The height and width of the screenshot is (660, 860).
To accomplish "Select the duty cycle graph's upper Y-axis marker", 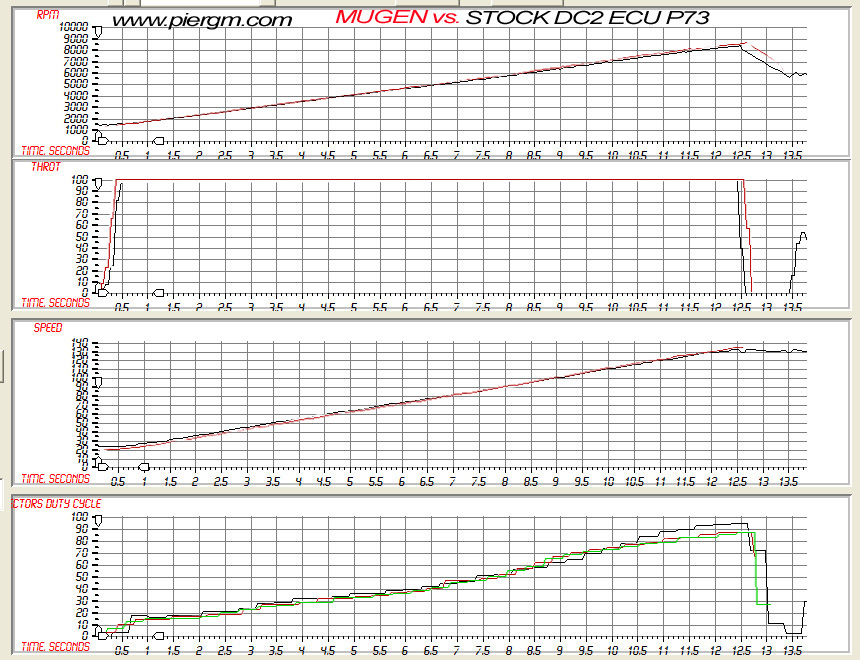I will coord(98,522).
